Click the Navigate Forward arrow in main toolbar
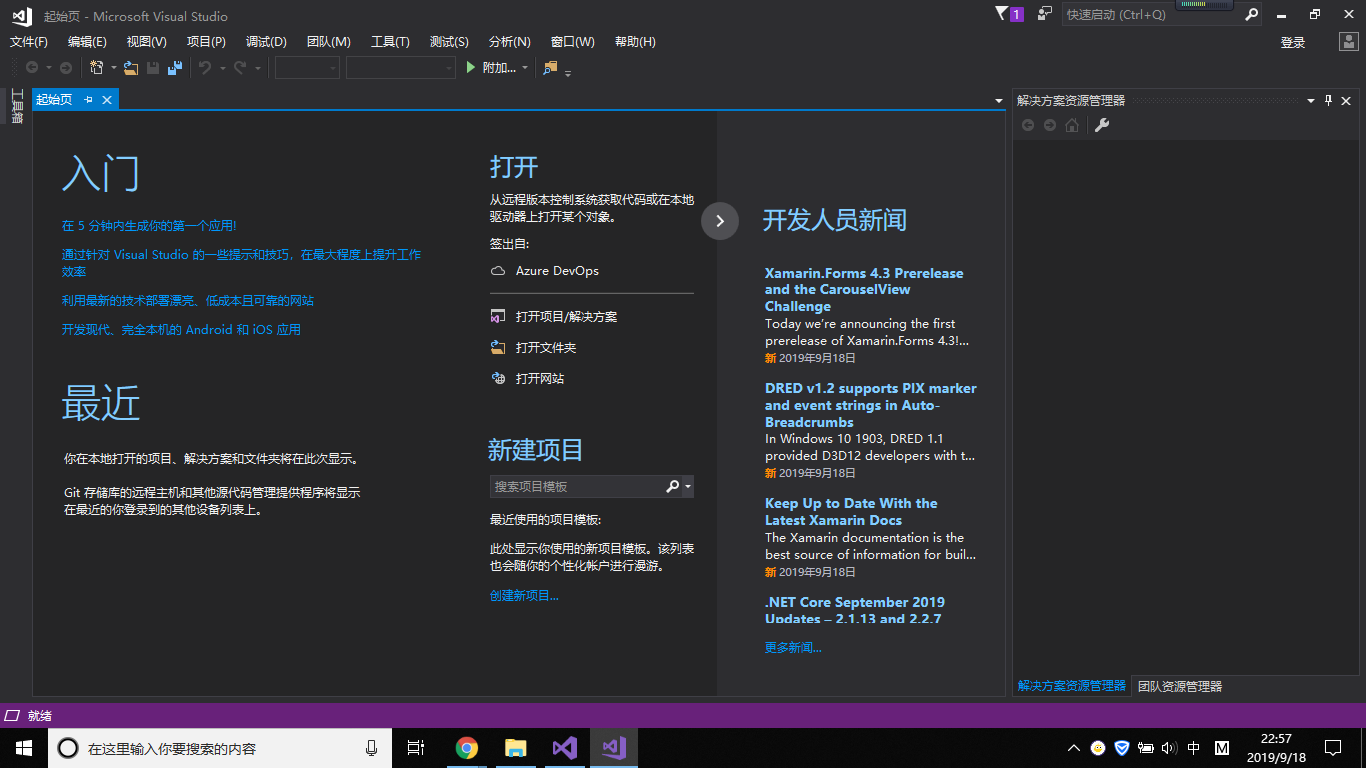The image size is (1366, 768). [66, 68]
